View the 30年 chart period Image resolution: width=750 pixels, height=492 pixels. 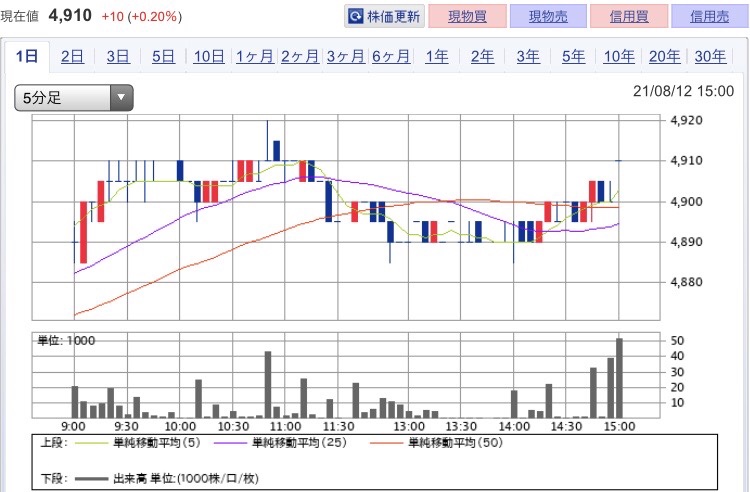point(710,56)
